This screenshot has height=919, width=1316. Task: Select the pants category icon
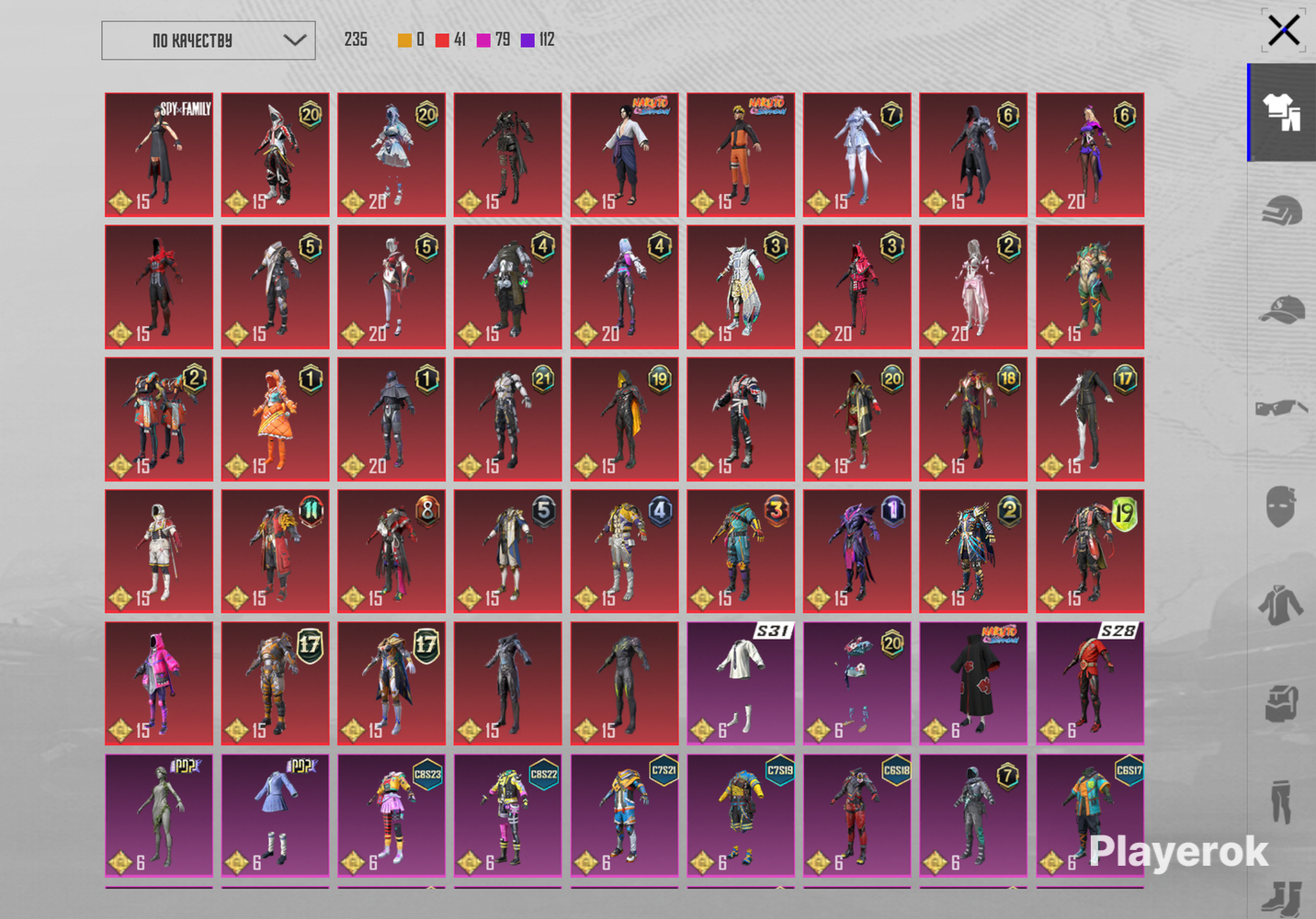tap(1281, 801)
